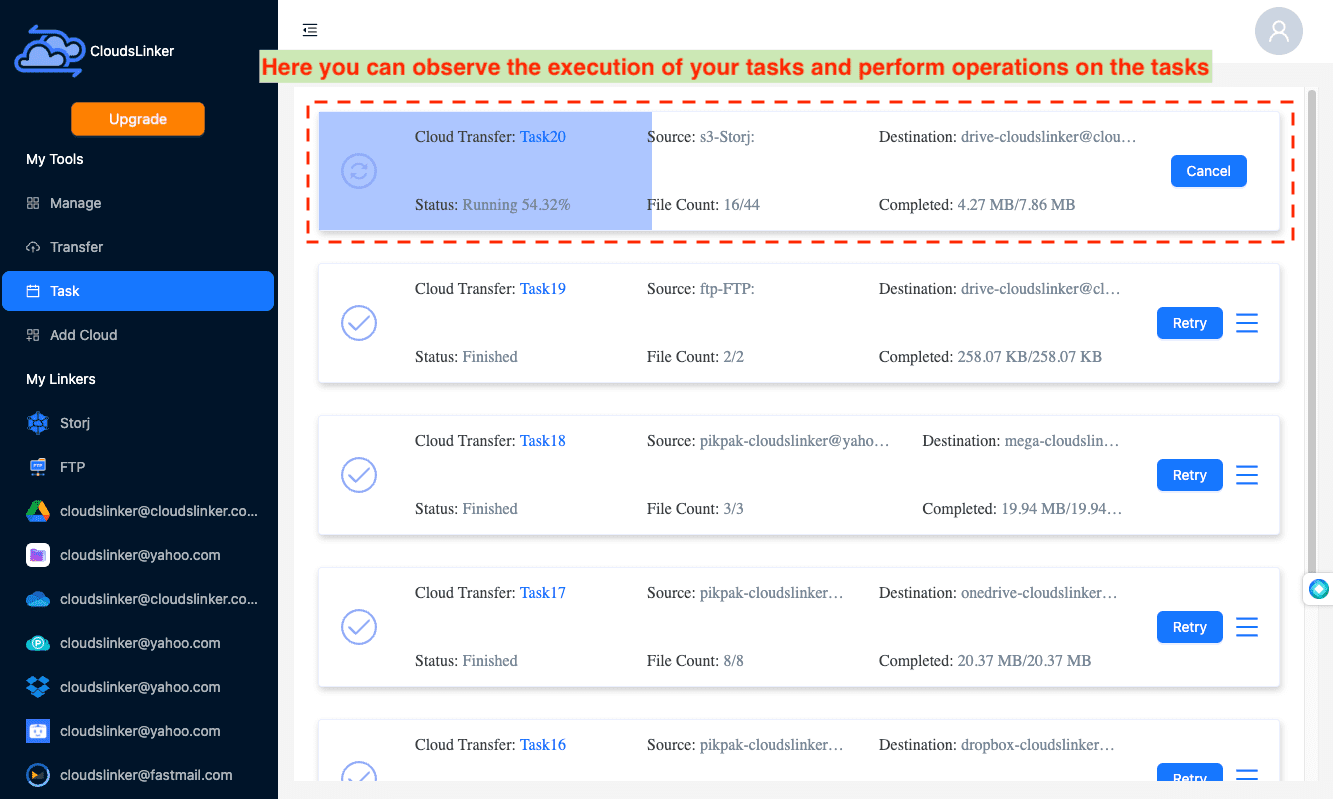Click the Task20 blue progress bar fill
The image size is (1333, 799).
click(485, 171)
